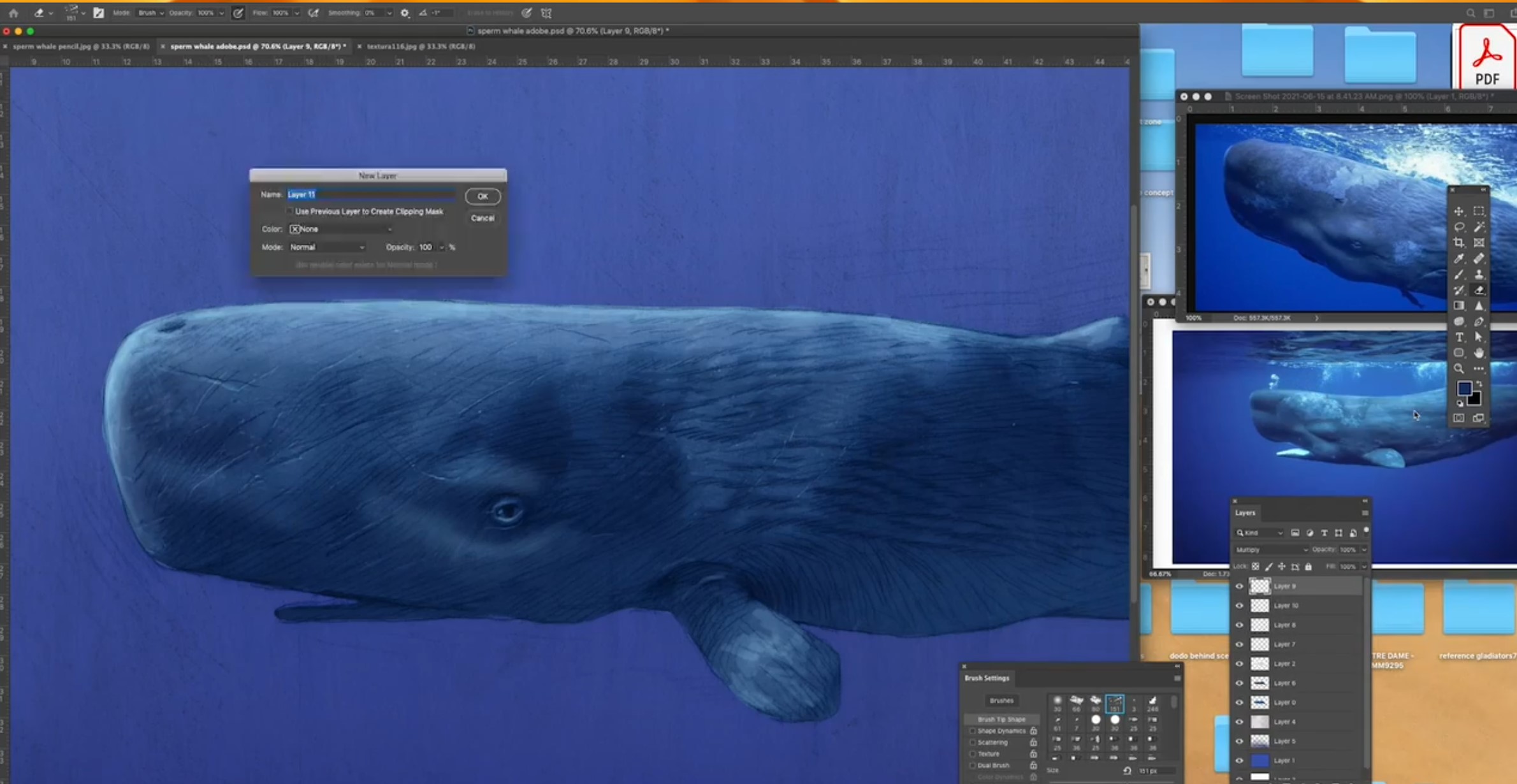Open brush preset picker dropdown
Image resolution: width=1517 pixels, height=784 pixels.
tap(83, 13)
